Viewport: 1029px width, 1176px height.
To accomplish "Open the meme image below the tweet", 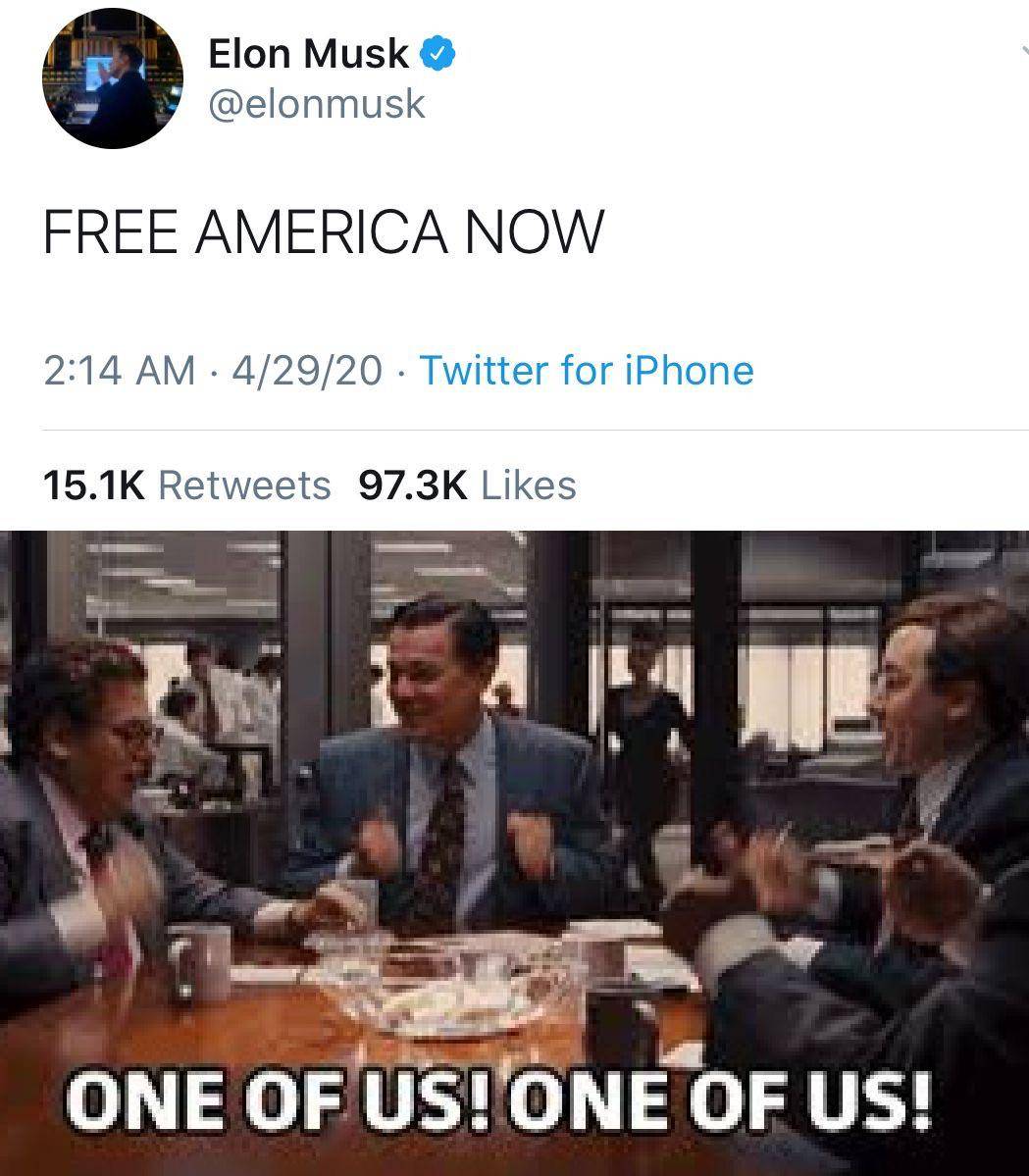I will coord(514,852).
